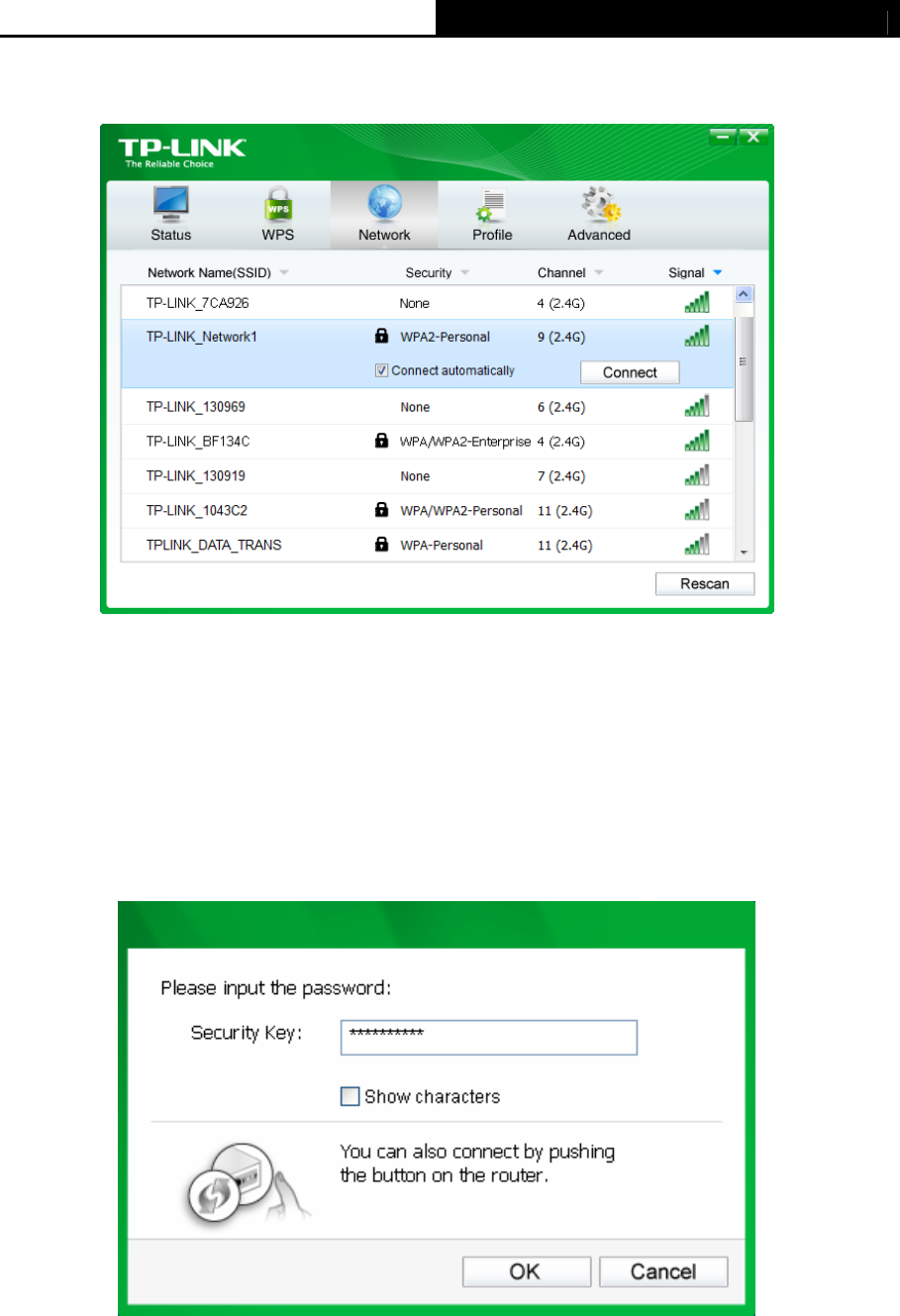Close the TP-LINK utility window

pos(754,137)
